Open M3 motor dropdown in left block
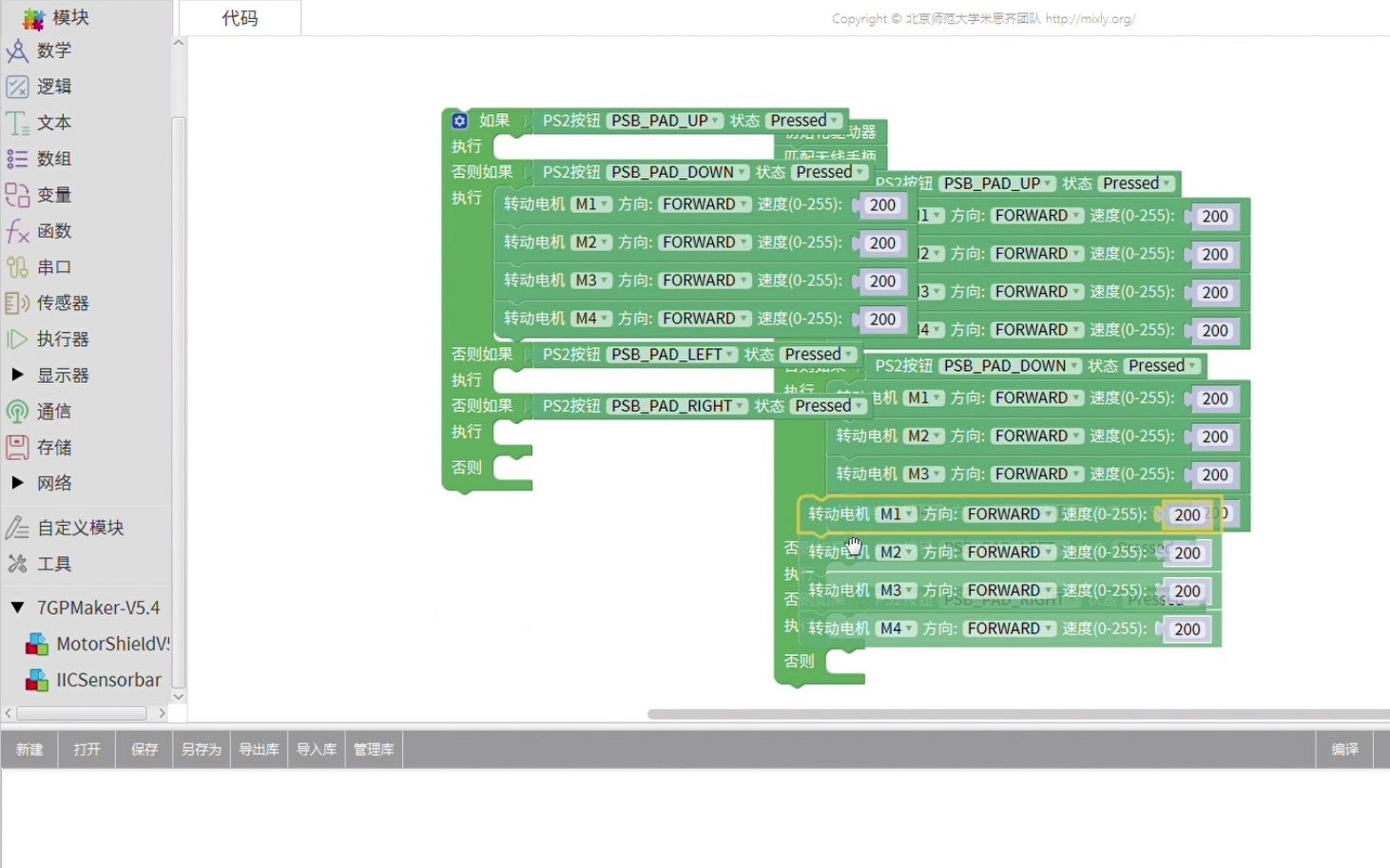The image size is (1390, 868). (591, 280)
